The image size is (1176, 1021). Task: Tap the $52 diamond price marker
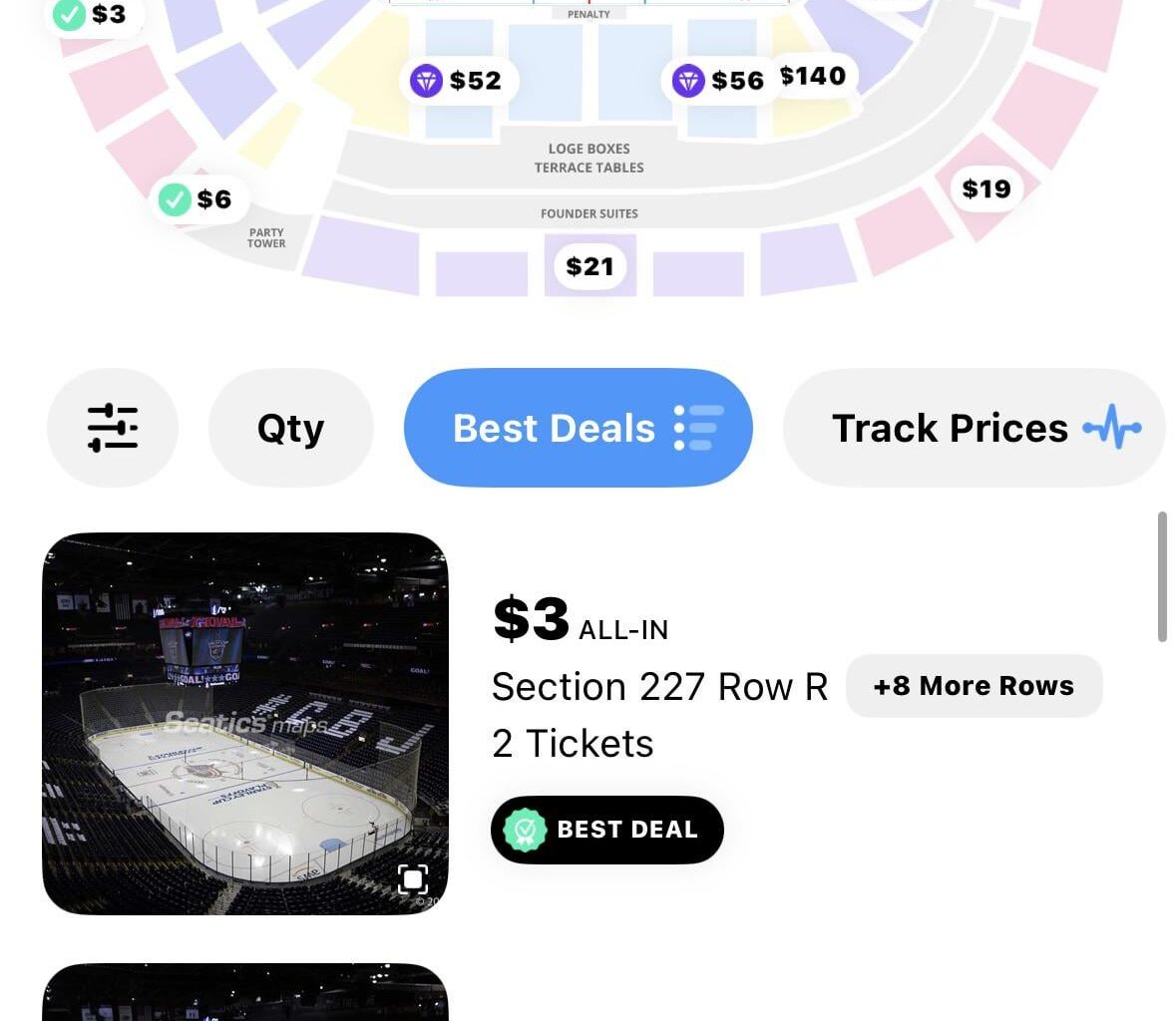[x=457, y=81]
